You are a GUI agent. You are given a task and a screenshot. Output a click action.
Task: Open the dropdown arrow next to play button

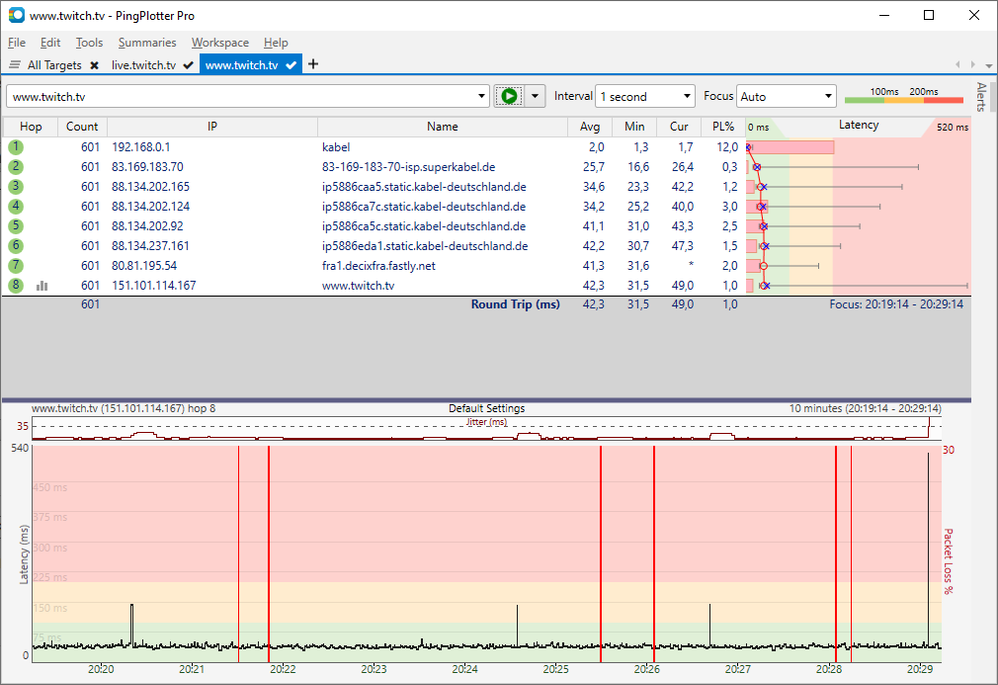point(535,96)
